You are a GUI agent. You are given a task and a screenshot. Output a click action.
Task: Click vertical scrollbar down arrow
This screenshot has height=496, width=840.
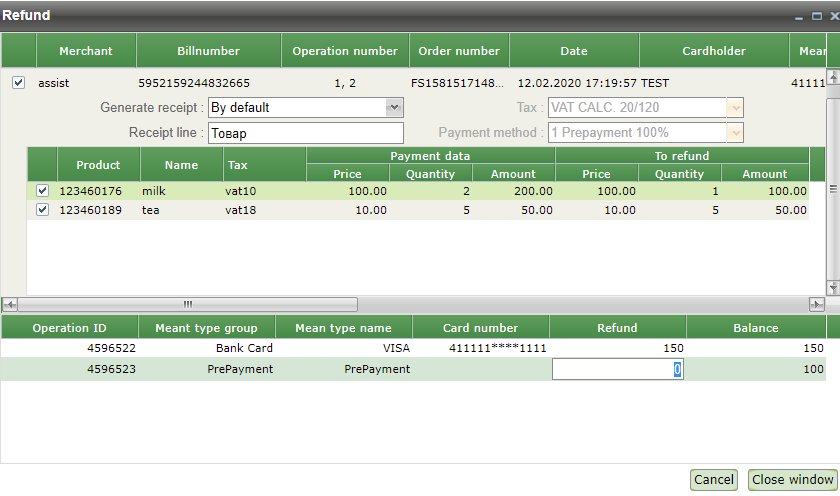pyautogui.click(x=833, y=288)
